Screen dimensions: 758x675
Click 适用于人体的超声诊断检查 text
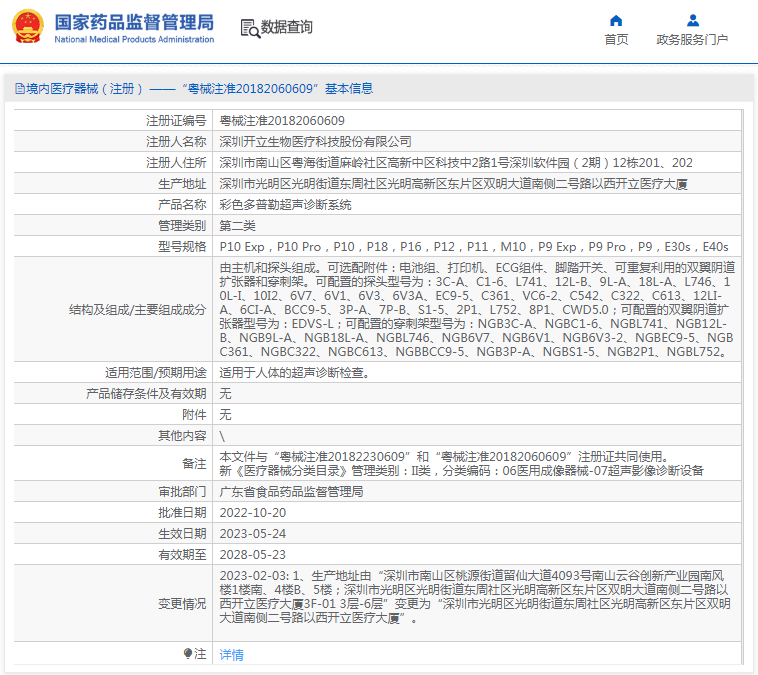(x=294, y=373)
